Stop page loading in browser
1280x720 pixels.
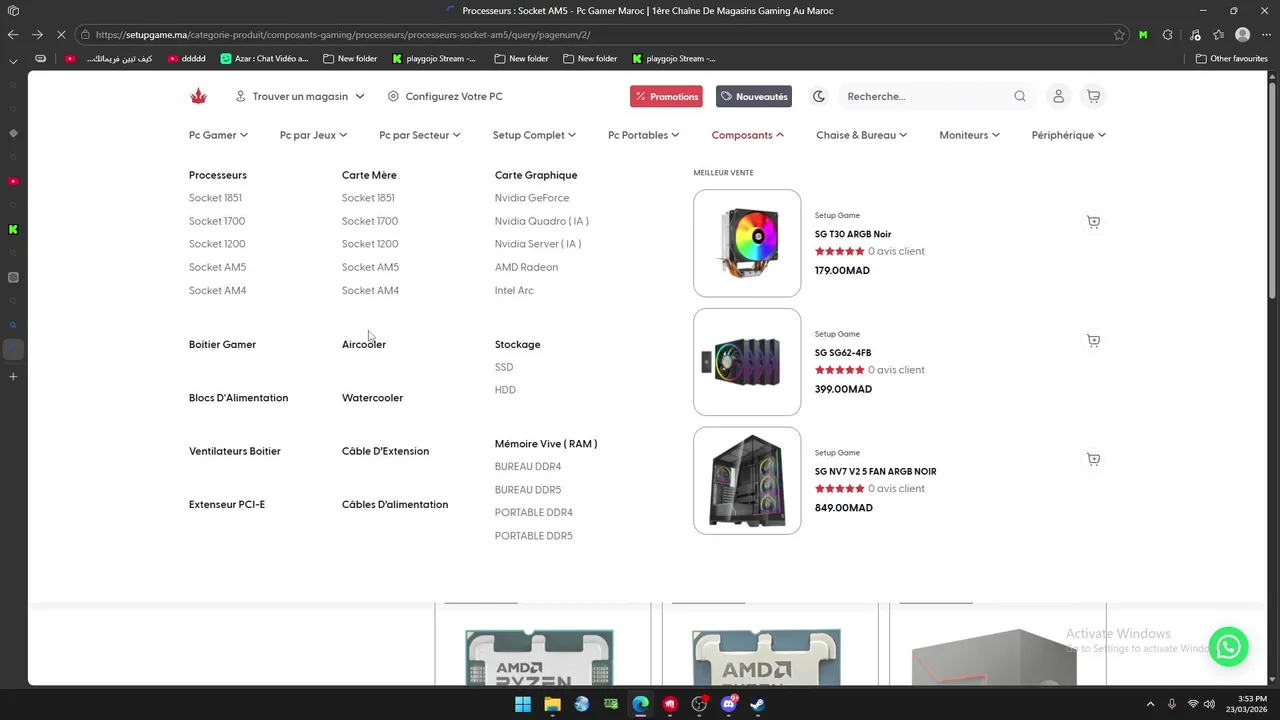click(x=61, y=34)
